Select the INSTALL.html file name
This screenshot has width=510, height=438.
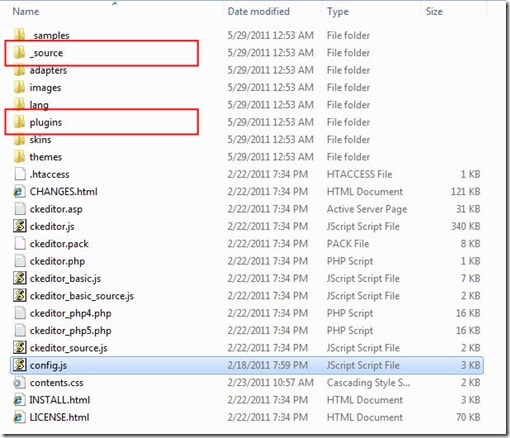point(60,400)
